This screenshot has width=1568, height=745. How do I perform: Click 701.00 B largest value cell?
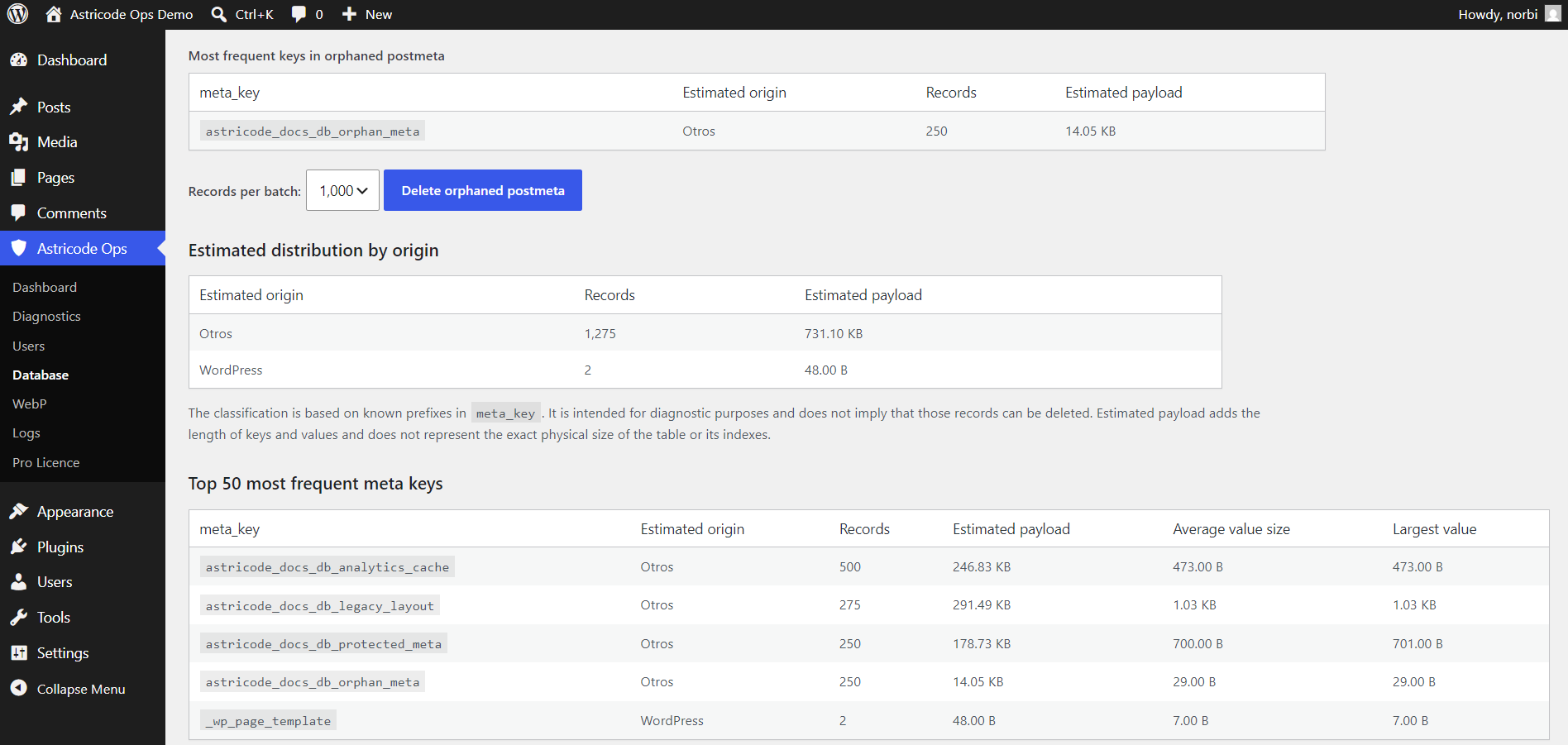[1417, 643]
